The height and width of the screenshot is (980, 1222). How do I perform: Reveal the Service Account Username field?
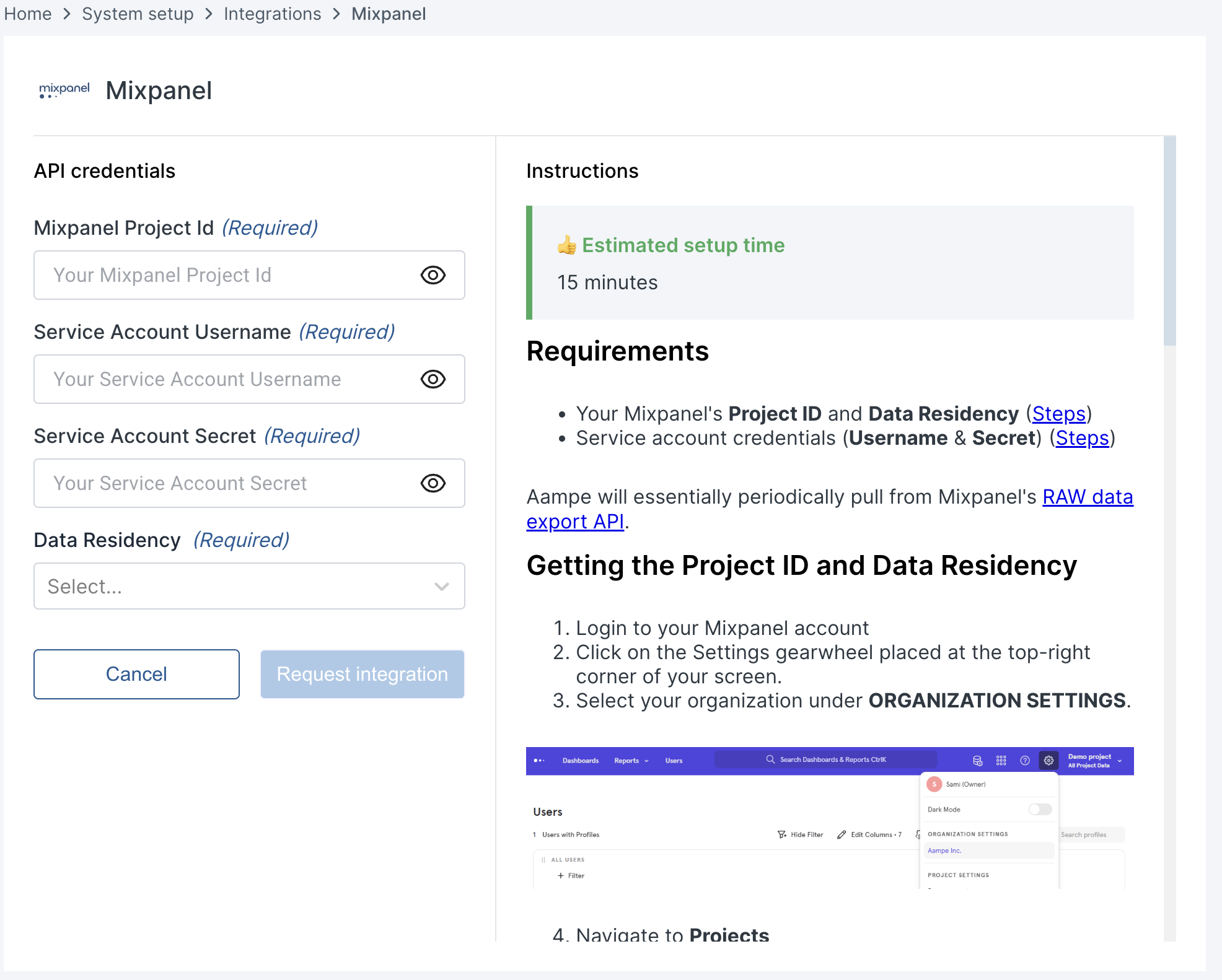pos(433,379)
